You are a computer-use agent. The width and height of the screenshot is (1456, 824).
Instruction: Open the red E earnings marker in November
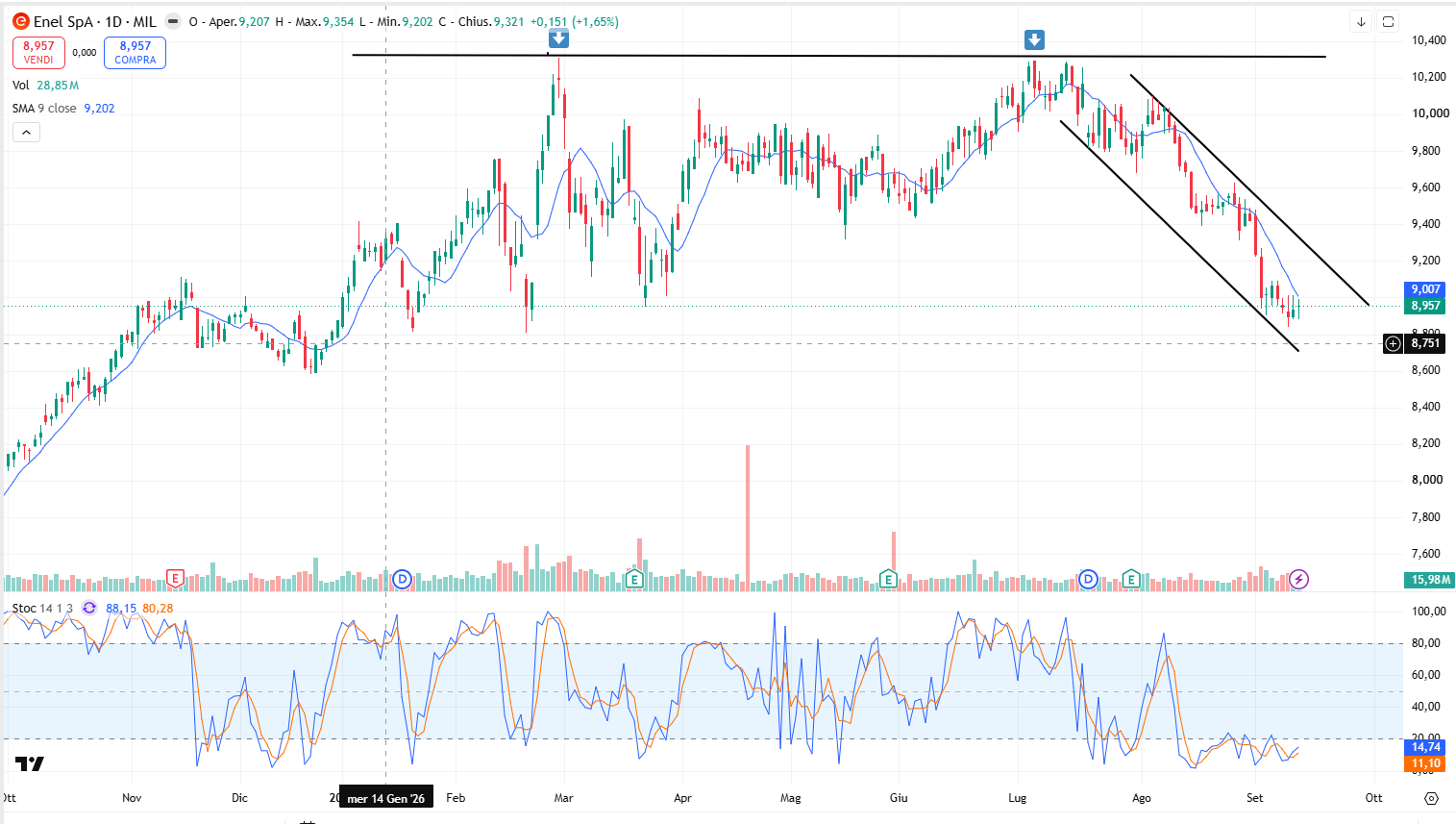(175, 579)
